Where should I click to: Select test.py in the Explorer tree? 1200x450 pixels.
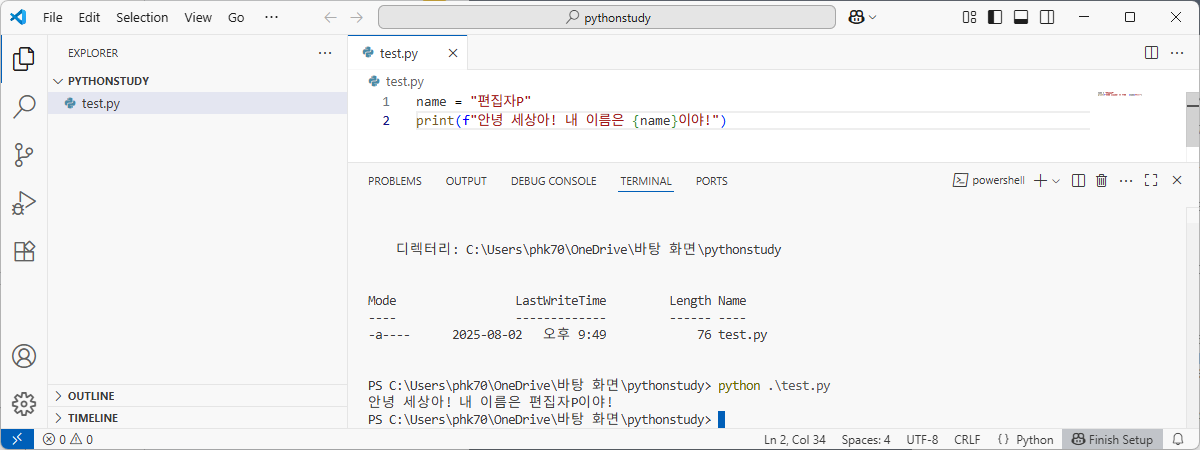(x=197, y=103)
